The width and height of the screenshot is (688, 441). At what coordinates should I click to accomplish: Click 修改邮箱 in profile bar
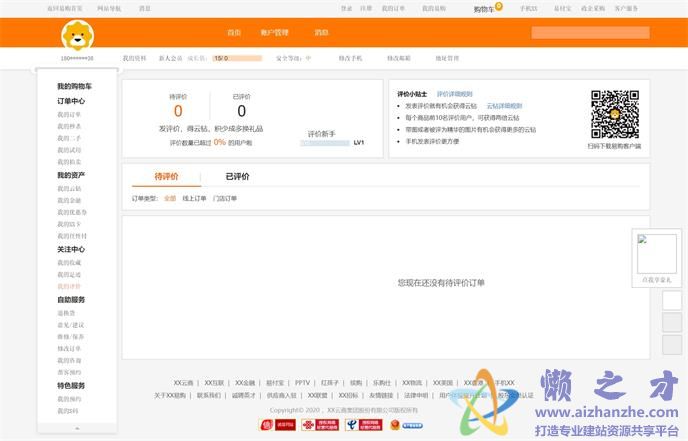[x=399, y=58]
